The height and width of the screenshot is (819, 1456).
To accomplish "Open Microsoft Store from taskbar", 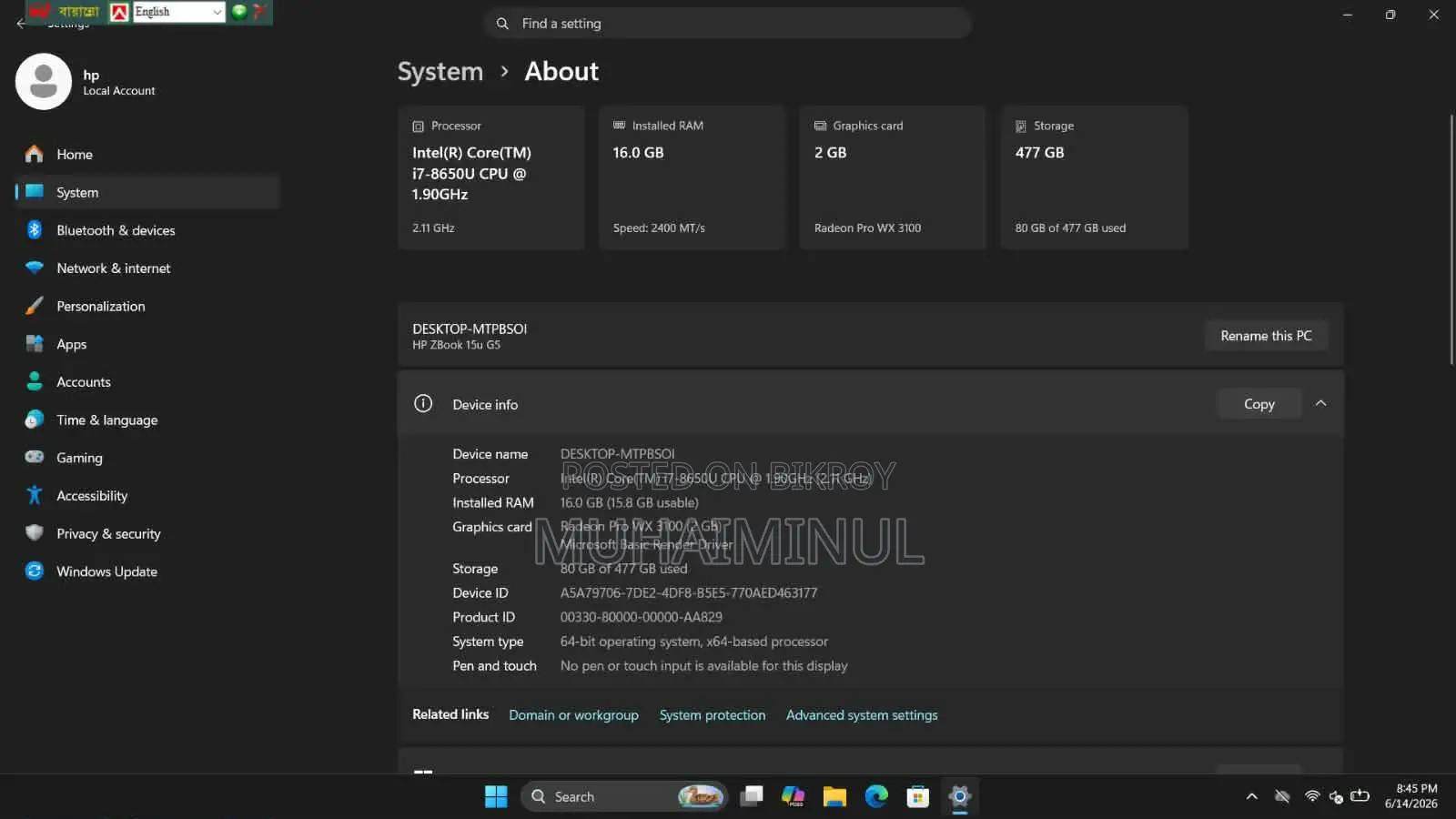I will coord(918,797).
